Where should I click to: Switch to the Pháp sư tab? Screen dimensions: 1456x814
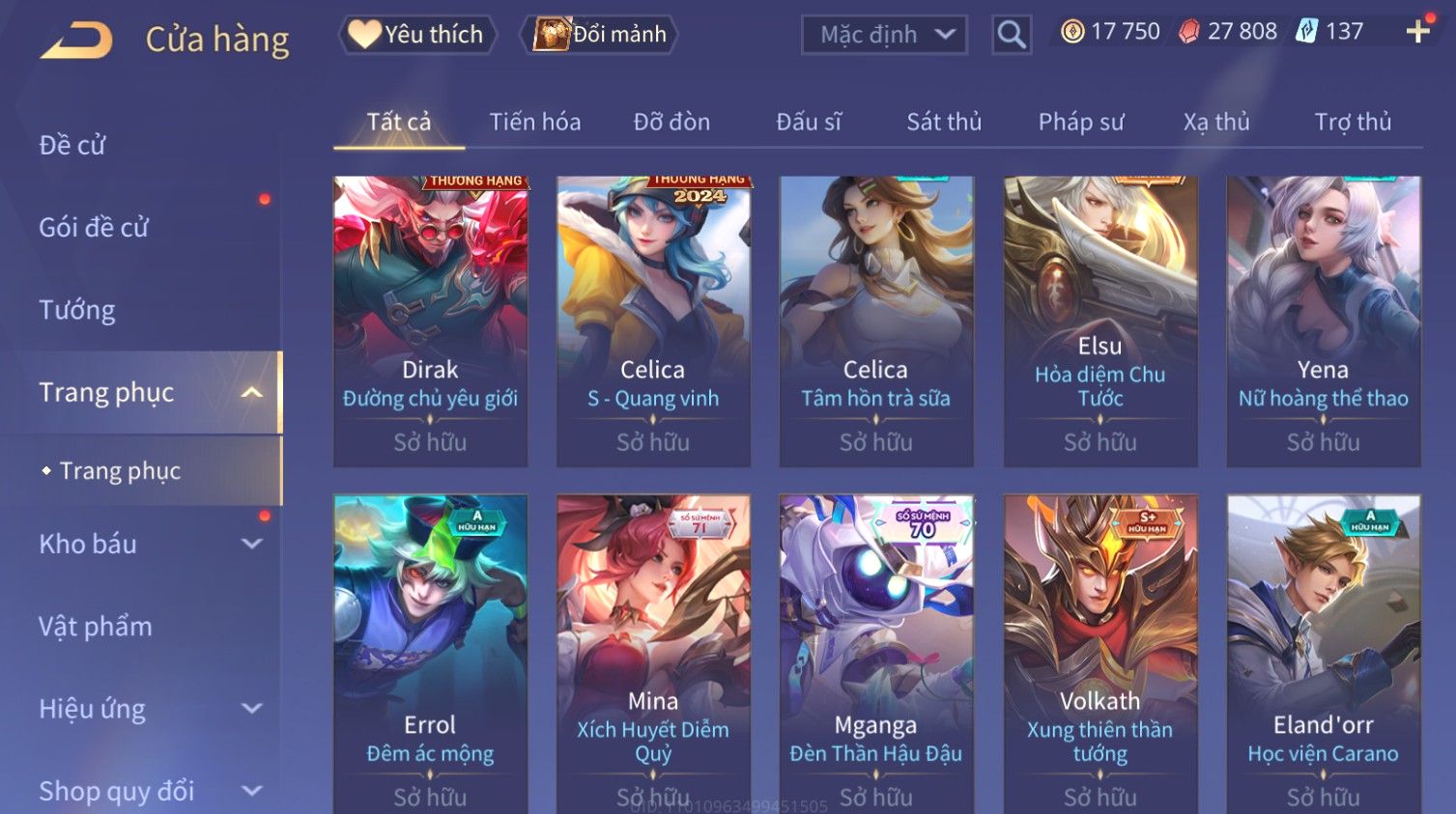click(x=1081, y=122)
